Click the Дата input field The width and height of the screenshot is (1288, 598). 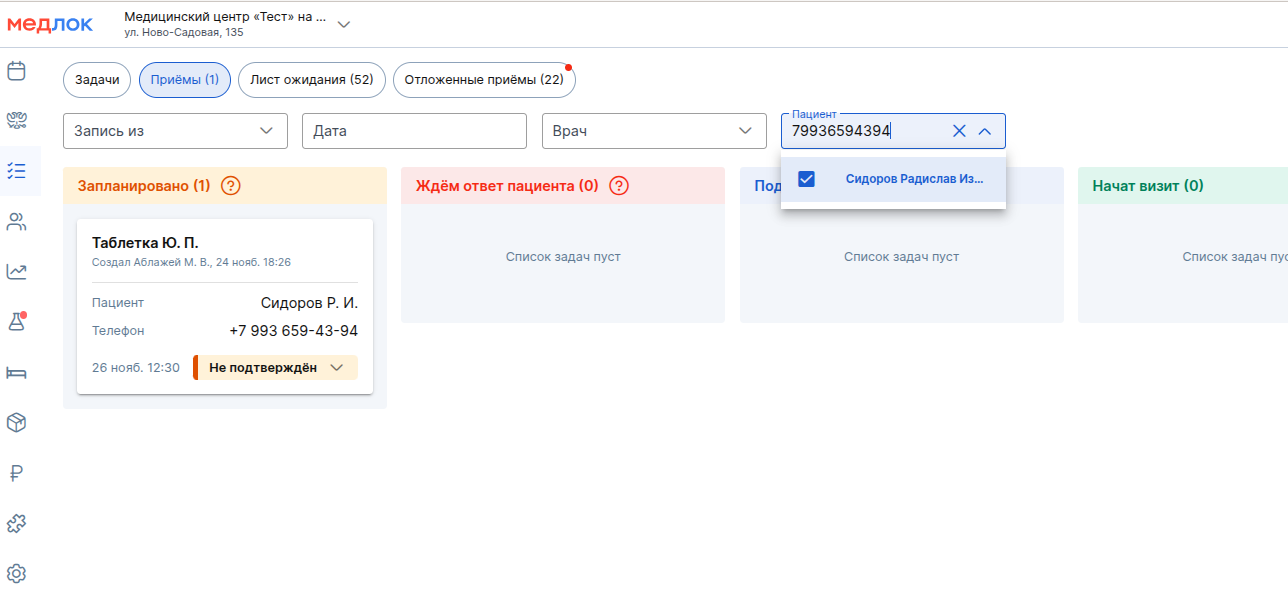(414, 131)
